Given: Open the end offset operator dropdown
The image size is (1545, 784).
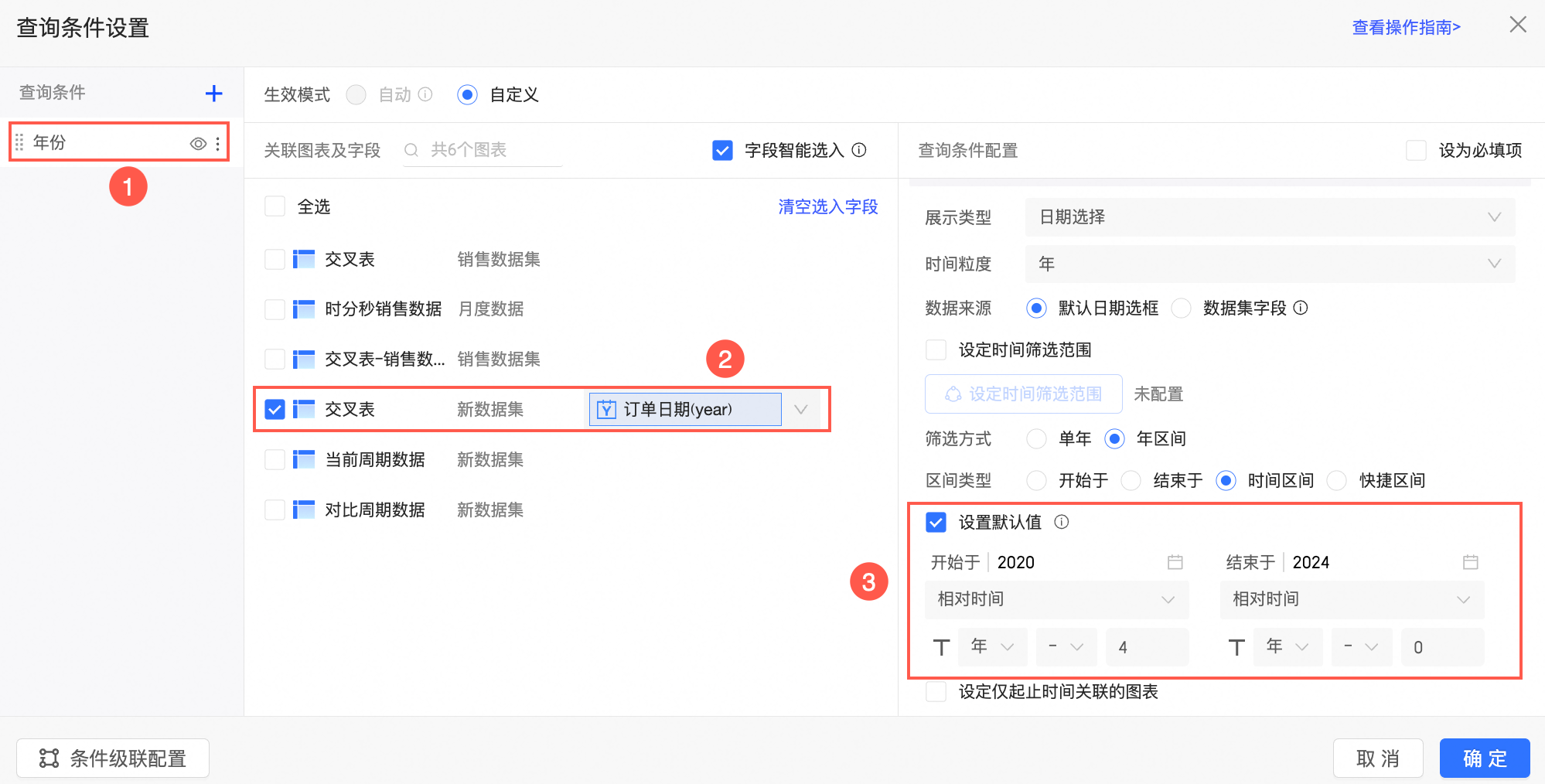Looking at the screenshot, I should click(1362, 647).
